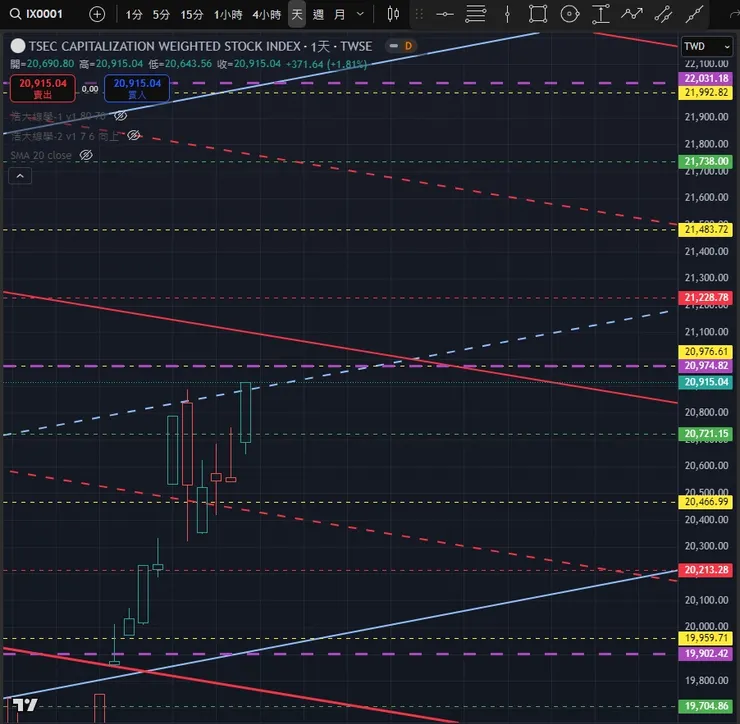740x724 pixels.
Task: Click the TradingView logo watermark
Action: pos(25,705)
